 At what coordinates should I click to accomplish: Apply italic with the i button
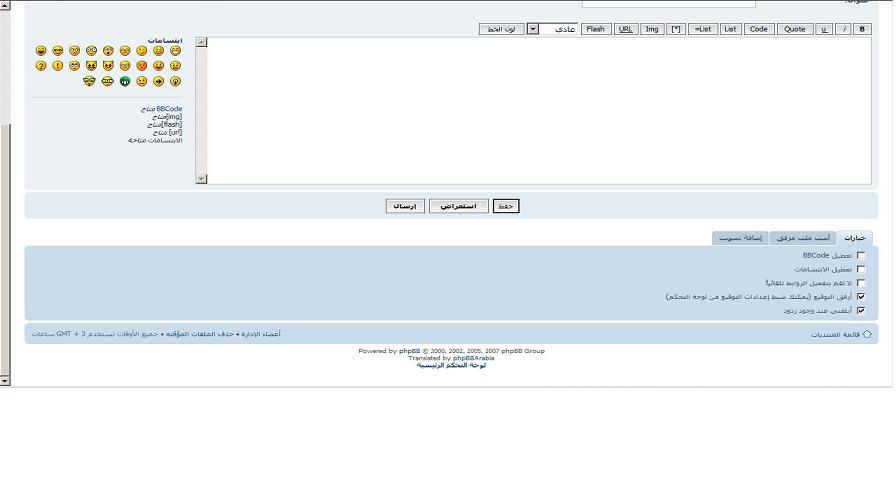point(845,29)
